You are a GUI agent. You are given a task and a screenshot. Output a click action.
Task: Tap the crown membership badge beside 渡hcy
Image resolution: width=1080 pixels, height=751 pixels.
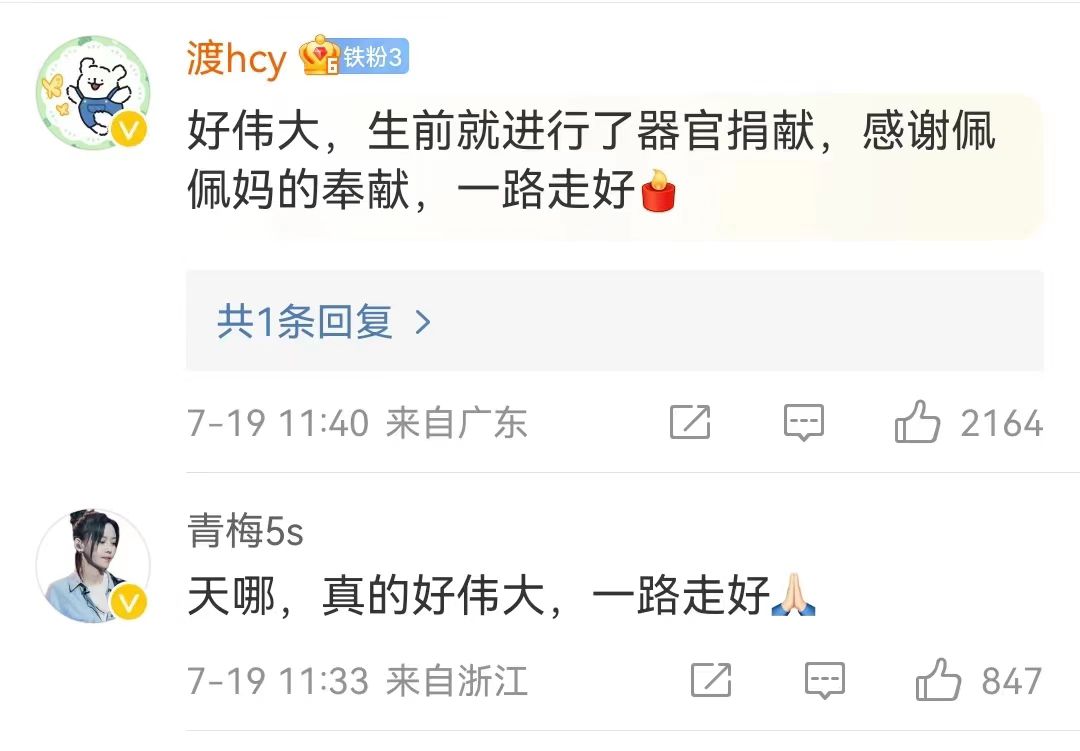click(319, 55)
